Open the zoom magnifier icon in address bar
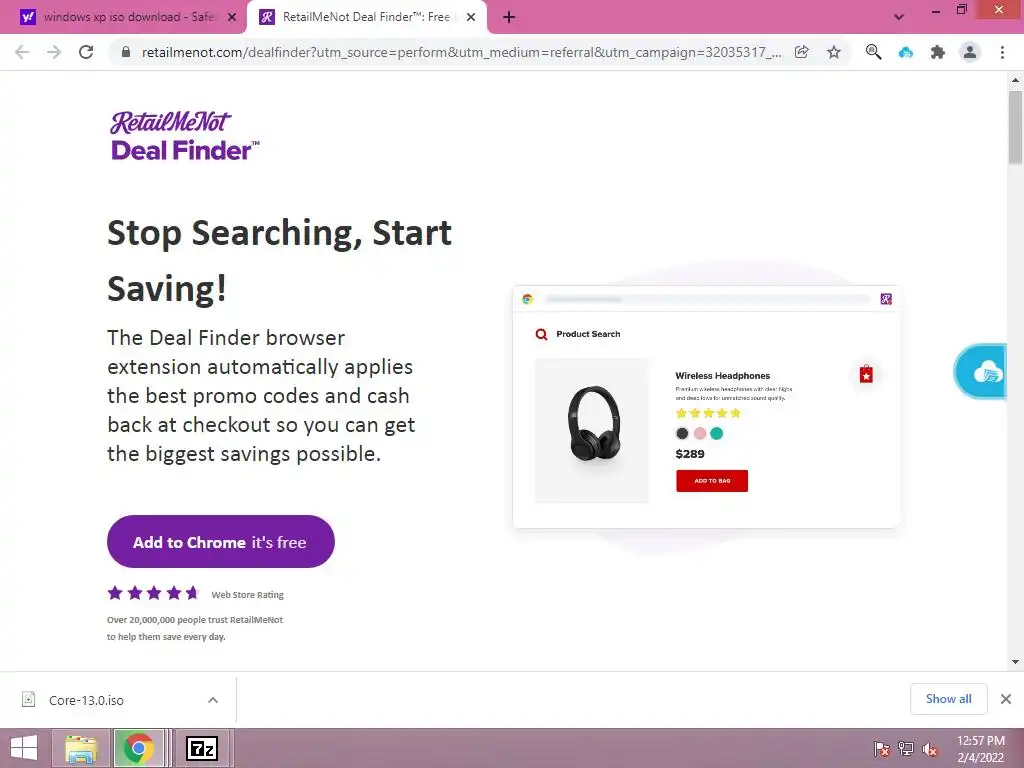This screenshot has height=768, width=1024. (x=873, y=52)
